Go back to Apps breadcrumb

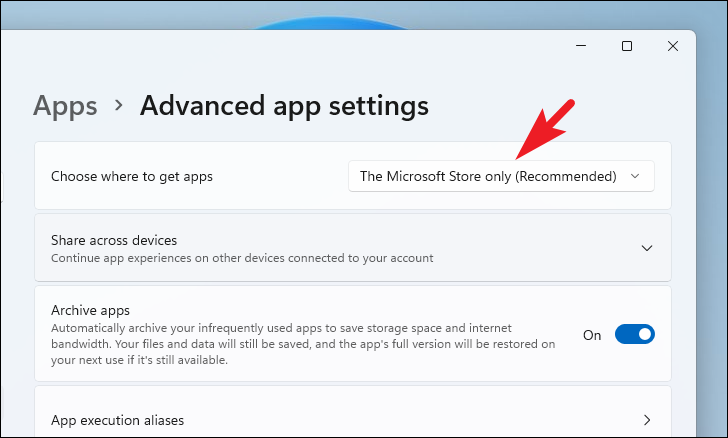tap(65, 105)
